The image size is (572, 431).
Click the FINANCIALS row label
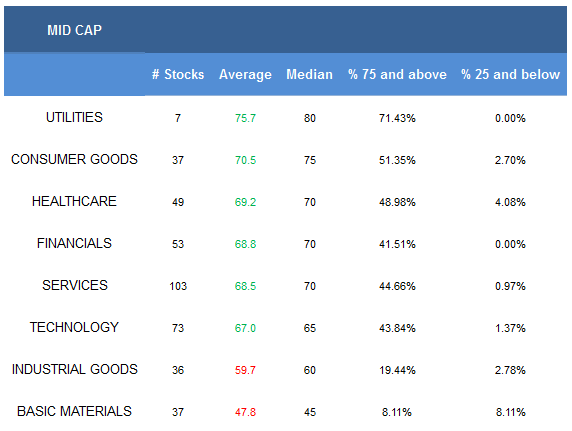[74, 243]
